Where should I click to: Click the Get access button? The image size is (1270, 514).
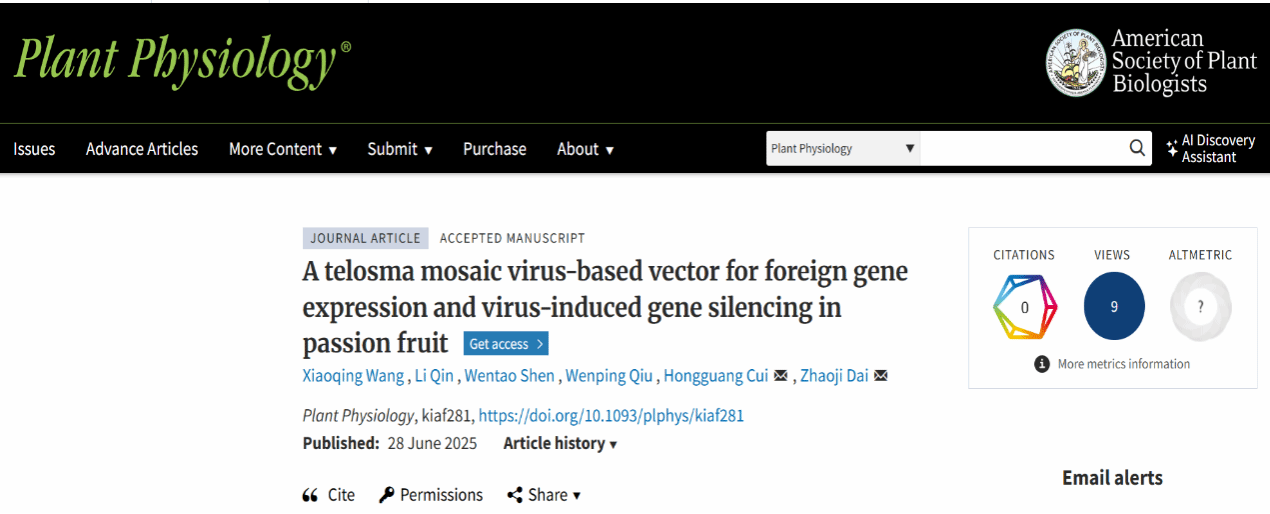[x=506, y=344]
